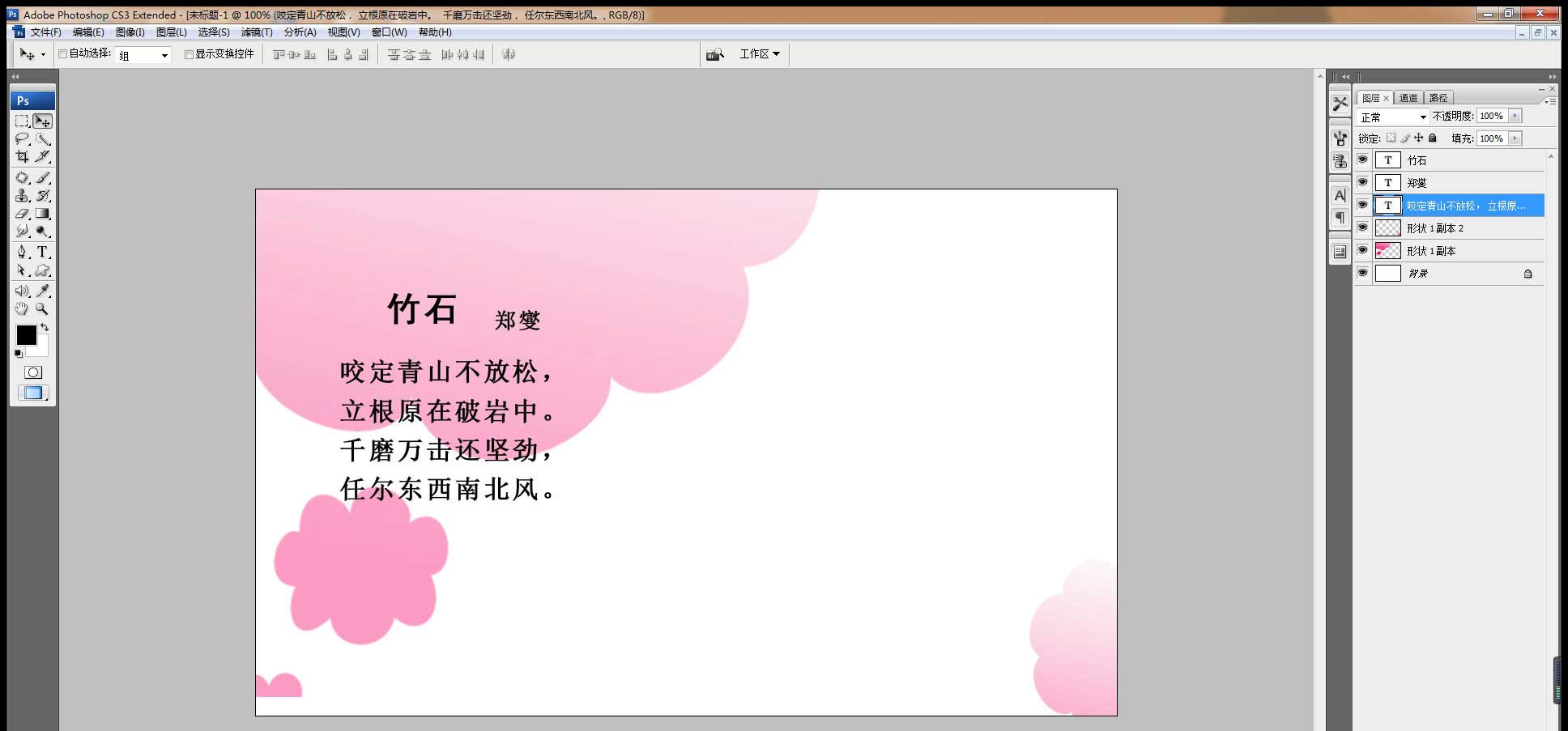The height and width of the screenshot is (731, 1568).
Task: Select the Clone Stamp tool
Action: tap(22, 195)
